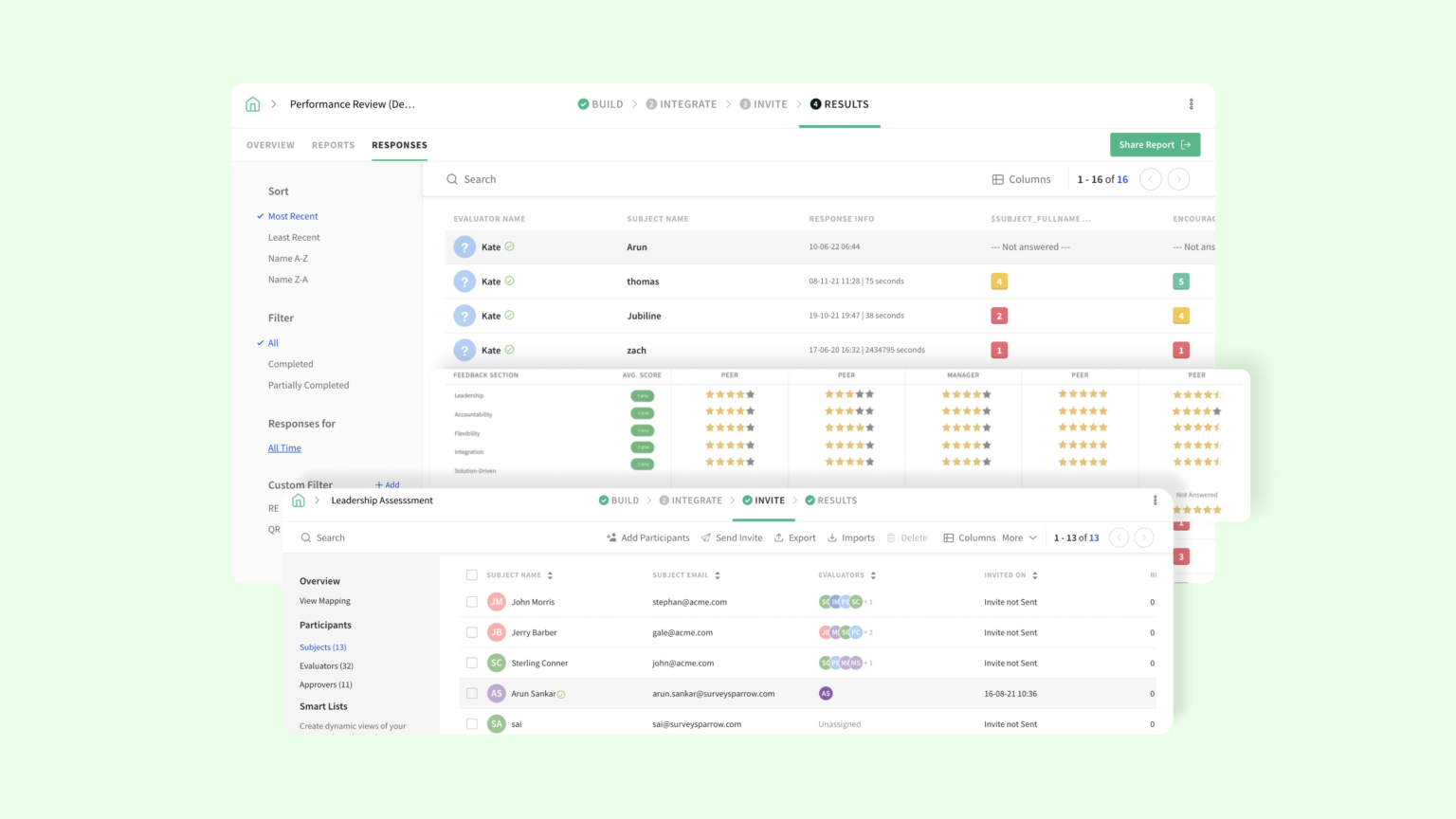1456x819 pixels.
Task: Open the three-dot options menu on Results page
Action: coord(1191,104)
